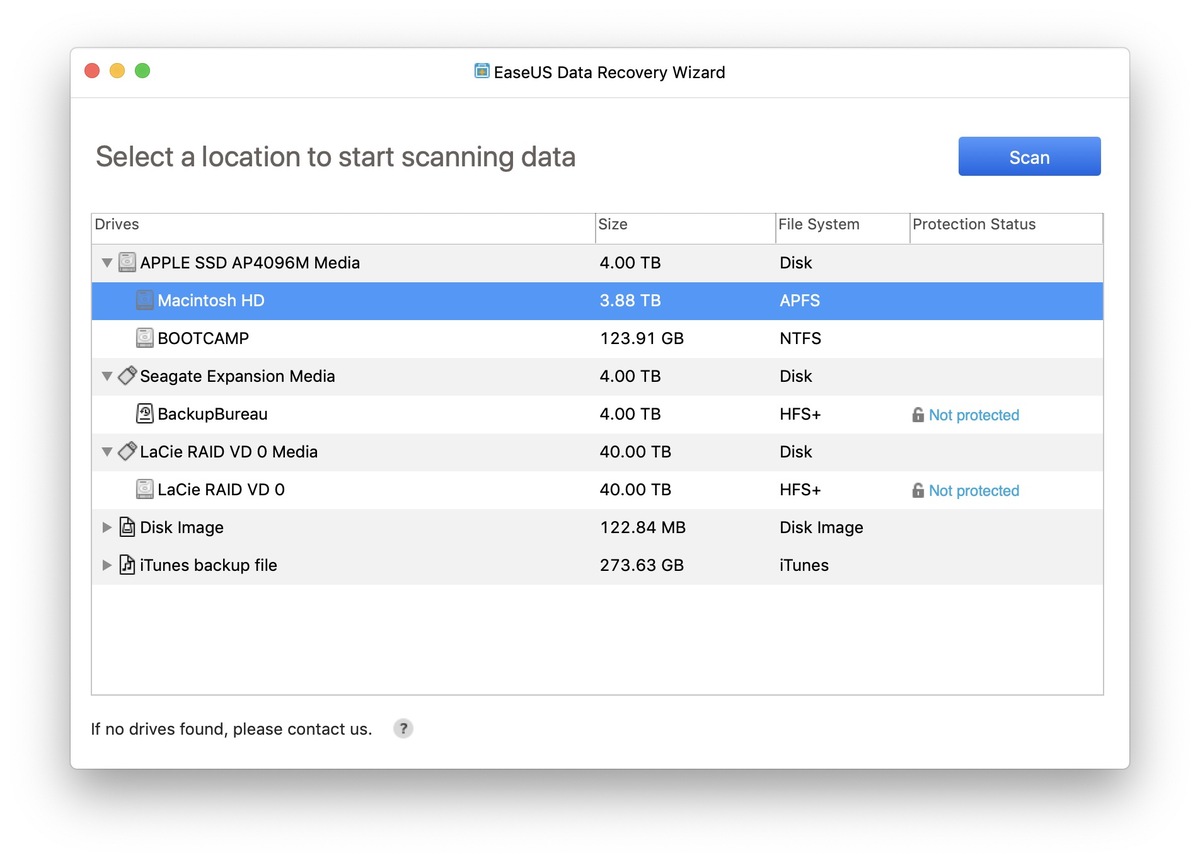
Task: Click the LaCie RAID VD 0 volume icon
Action: (x=145, y=490)
